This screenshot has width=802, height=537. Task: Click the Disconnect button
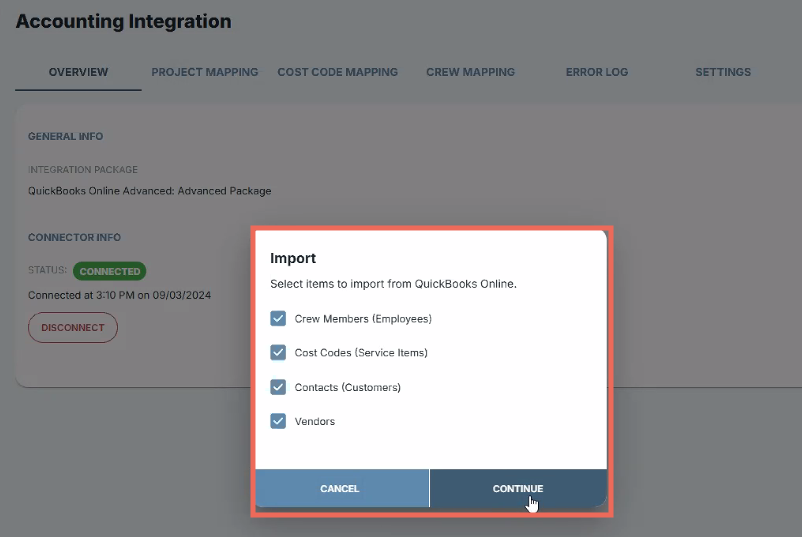pos(73,327)
